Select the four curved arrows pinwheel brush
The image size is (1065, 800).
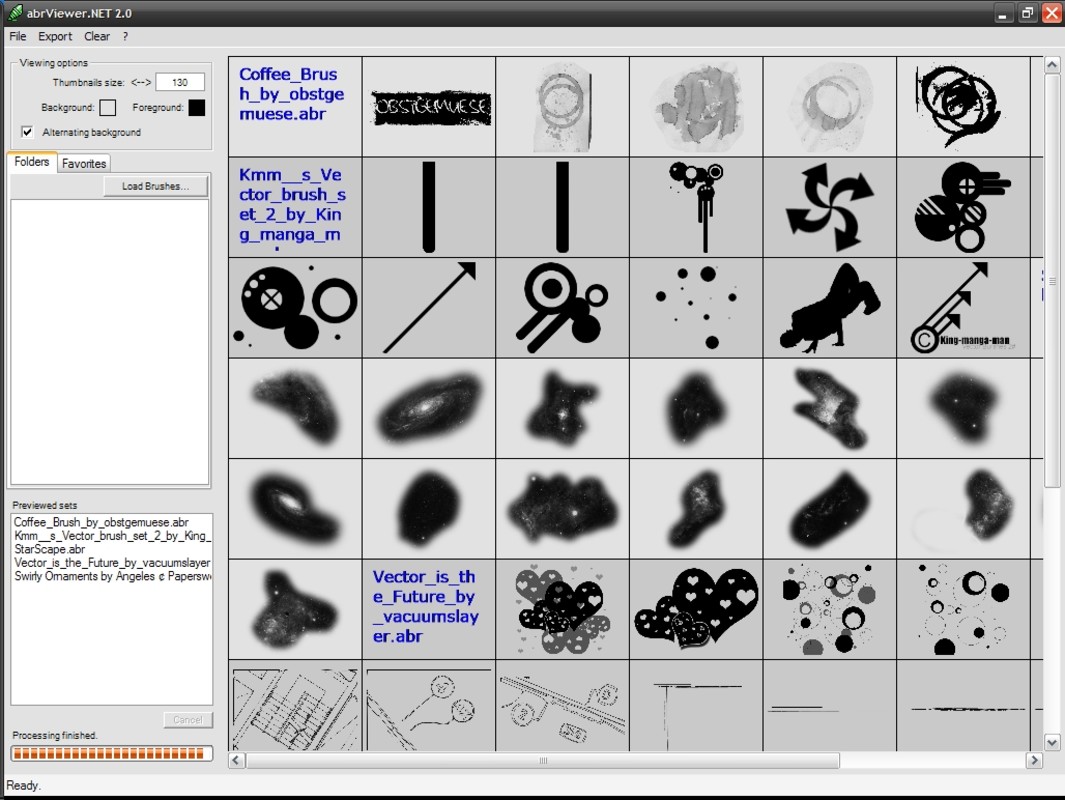coord(829,207)
